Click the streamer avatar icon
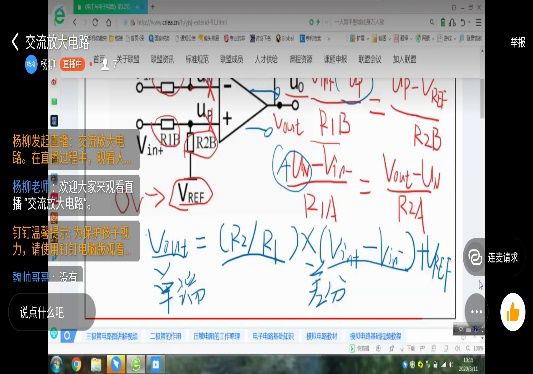The image size is (533, 374). [31, 64]
